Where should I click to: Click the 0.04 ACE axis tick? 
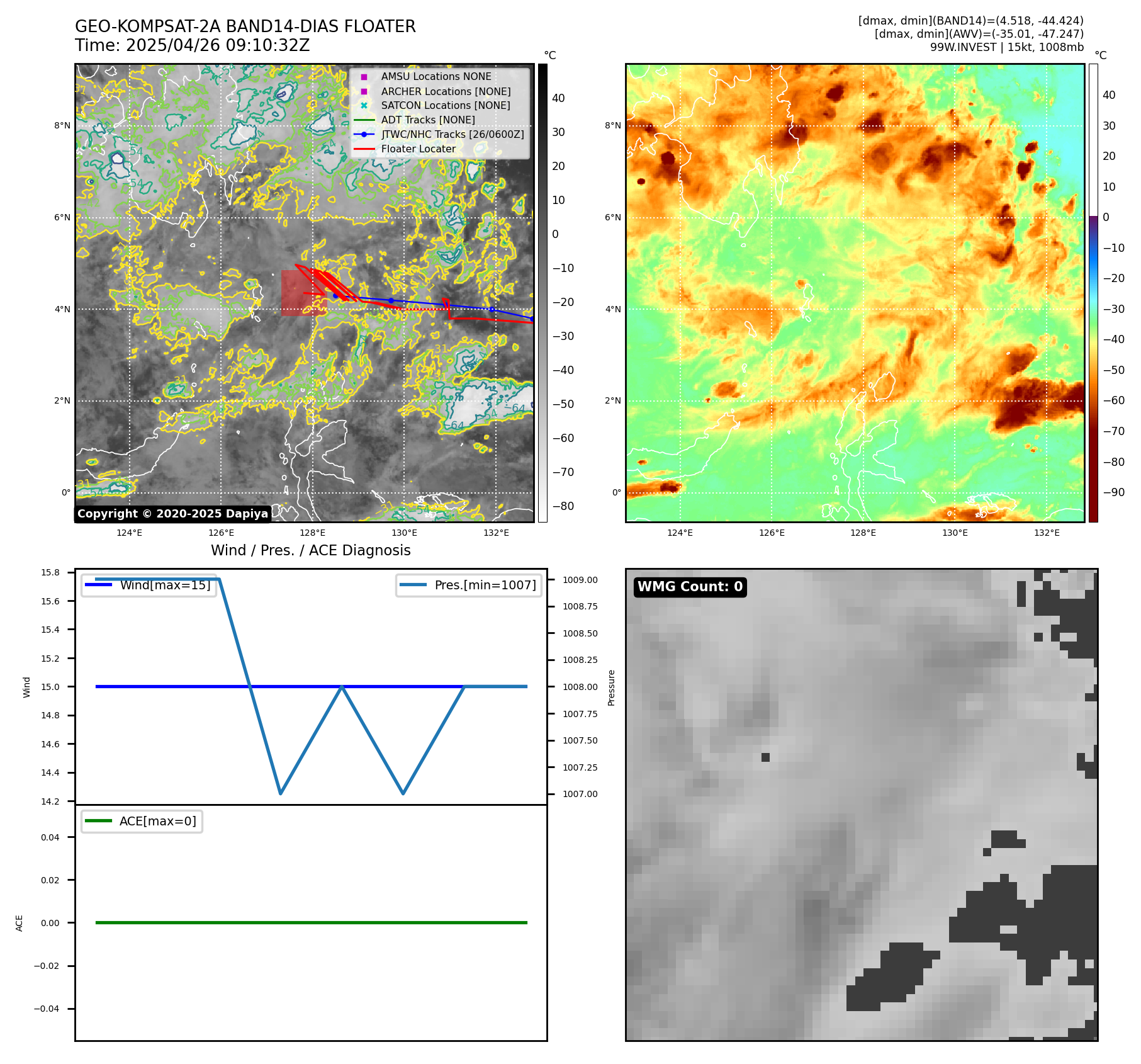tap(50, 837)
